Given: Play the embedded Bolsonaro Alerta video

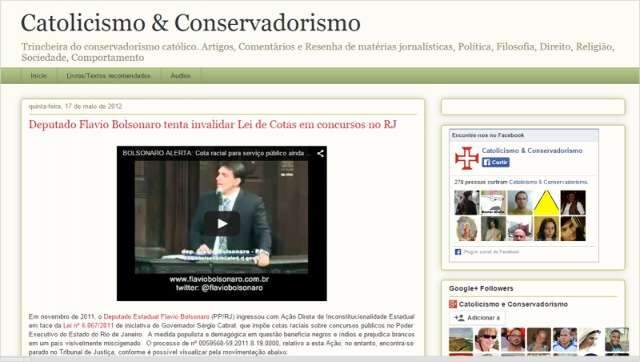Looking at the screenshot, I should pyautogui.click(x=222, y=223).
